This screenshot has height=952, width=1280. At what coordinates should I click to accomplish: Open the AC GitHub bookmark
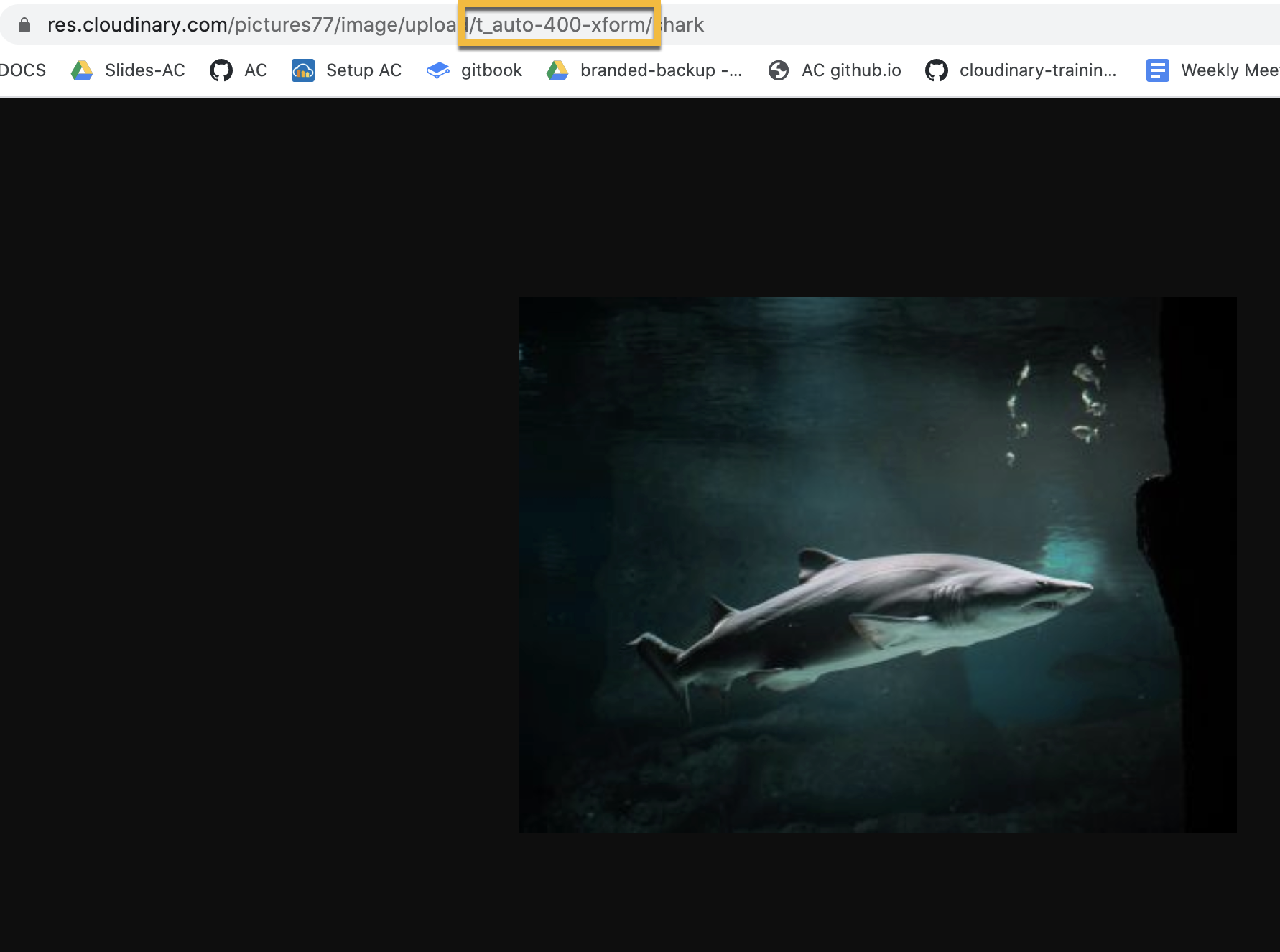238,70
